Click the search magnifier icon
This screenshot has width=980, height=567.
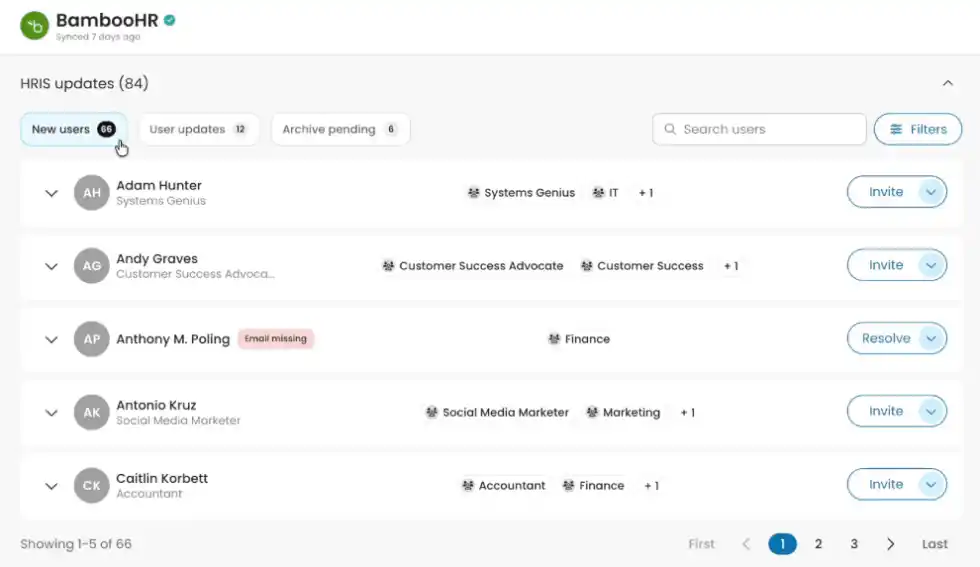pos(670,129)
